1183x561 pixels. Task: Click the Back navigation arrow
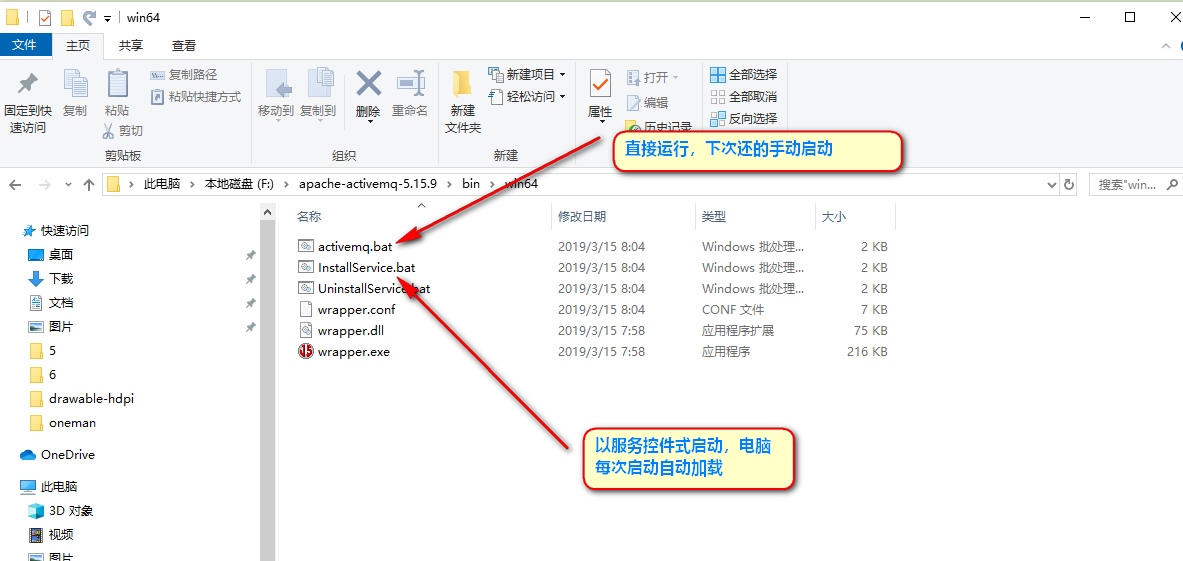(x=15, y=184)
